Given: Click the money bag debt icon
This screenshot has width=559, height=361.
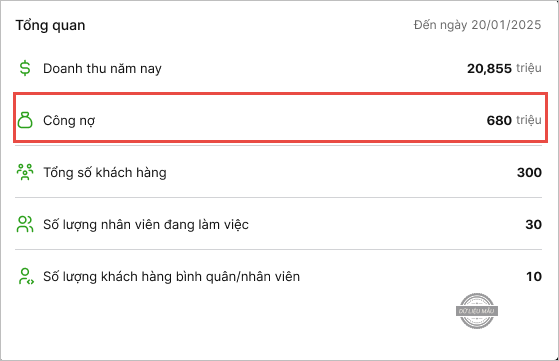Looking at the screenshot, I should 25,120.
